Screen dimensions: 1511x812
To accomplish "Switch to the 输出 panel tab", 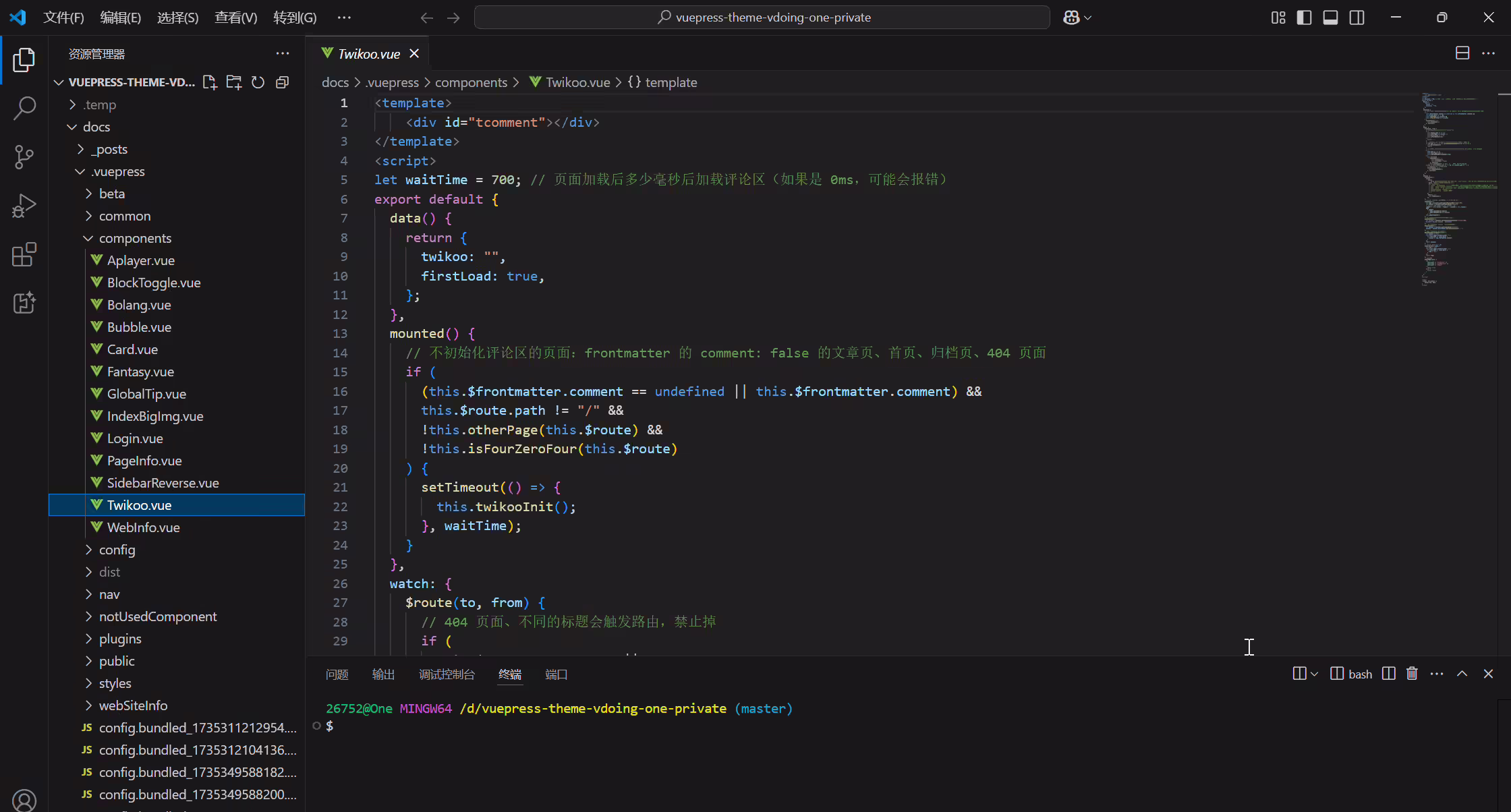I will [383, 674].
